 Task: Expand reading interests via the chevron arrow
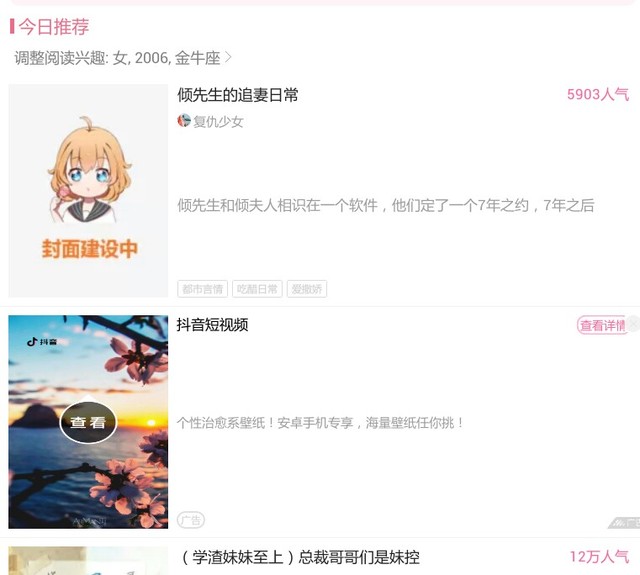point(228,58)
